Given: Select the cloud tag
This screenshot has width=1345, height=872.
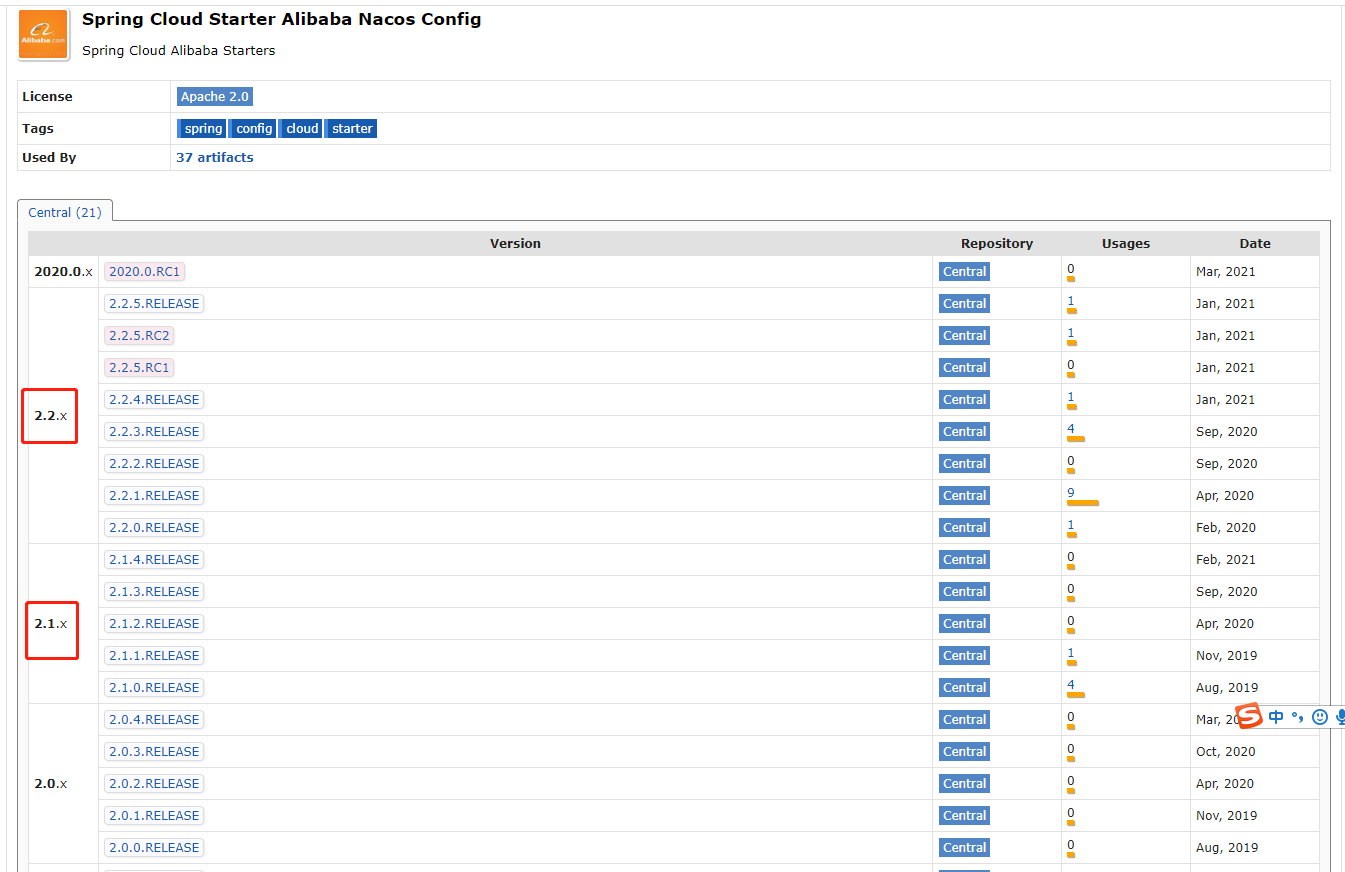Looking at the screenshot, I should tap(302, 129).
